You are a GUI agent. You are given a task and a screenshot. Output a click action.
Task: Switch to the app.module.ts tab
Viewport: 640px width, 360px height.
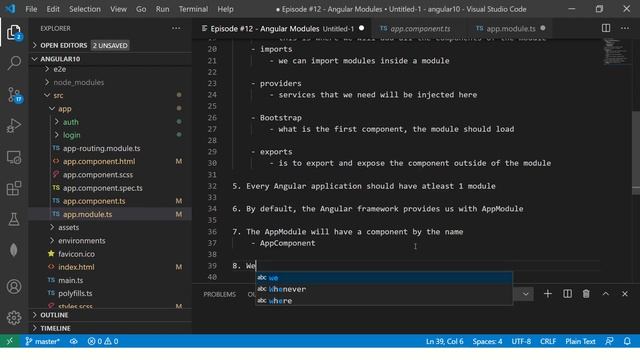click(x=510, y=29)
